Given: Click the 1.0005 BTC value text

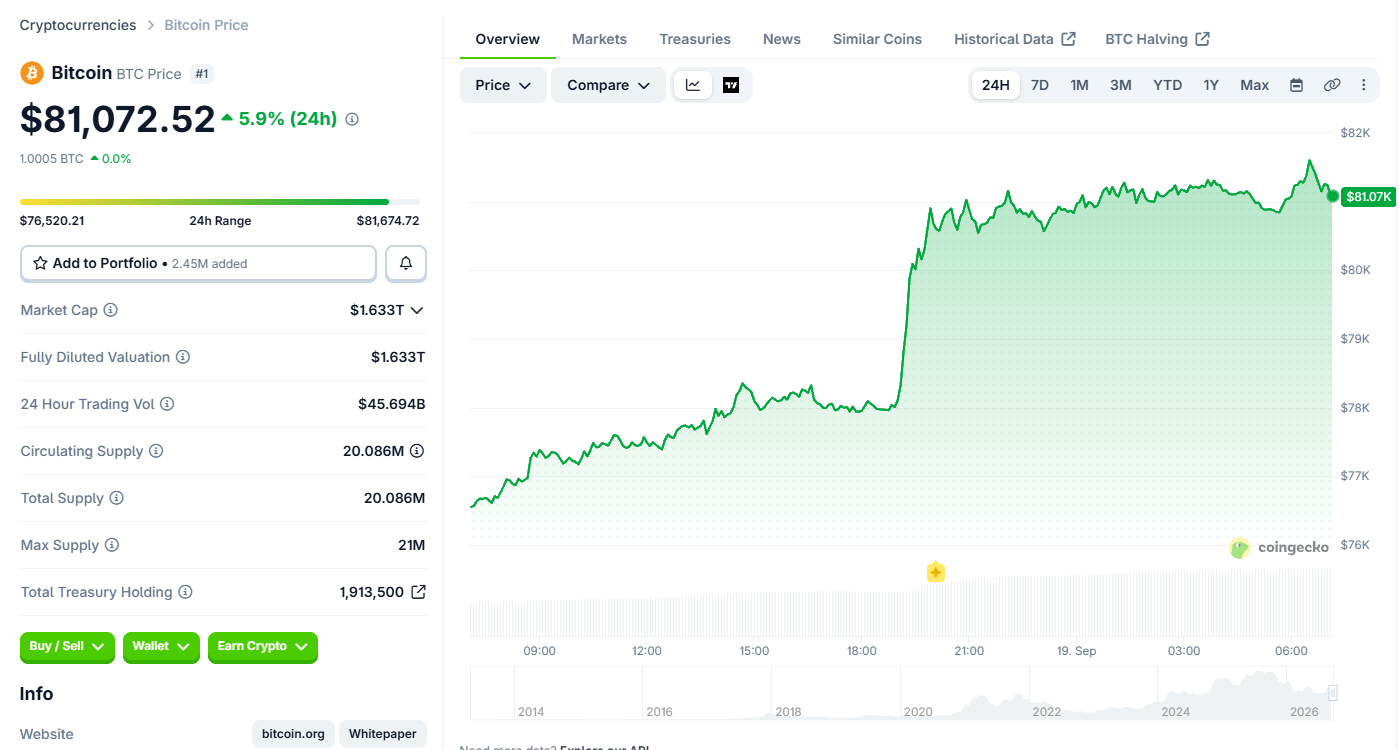Looking at the screenshot, I should click(x=52, y=158).
